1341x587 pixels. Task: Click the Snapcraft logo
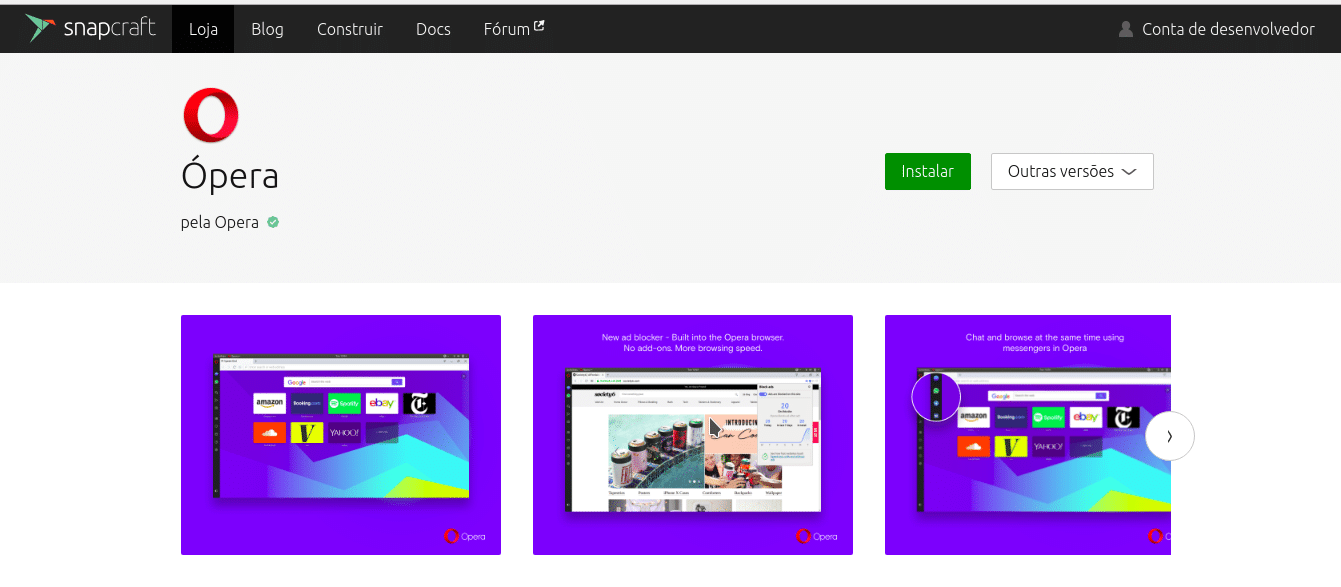coord(91,29)
